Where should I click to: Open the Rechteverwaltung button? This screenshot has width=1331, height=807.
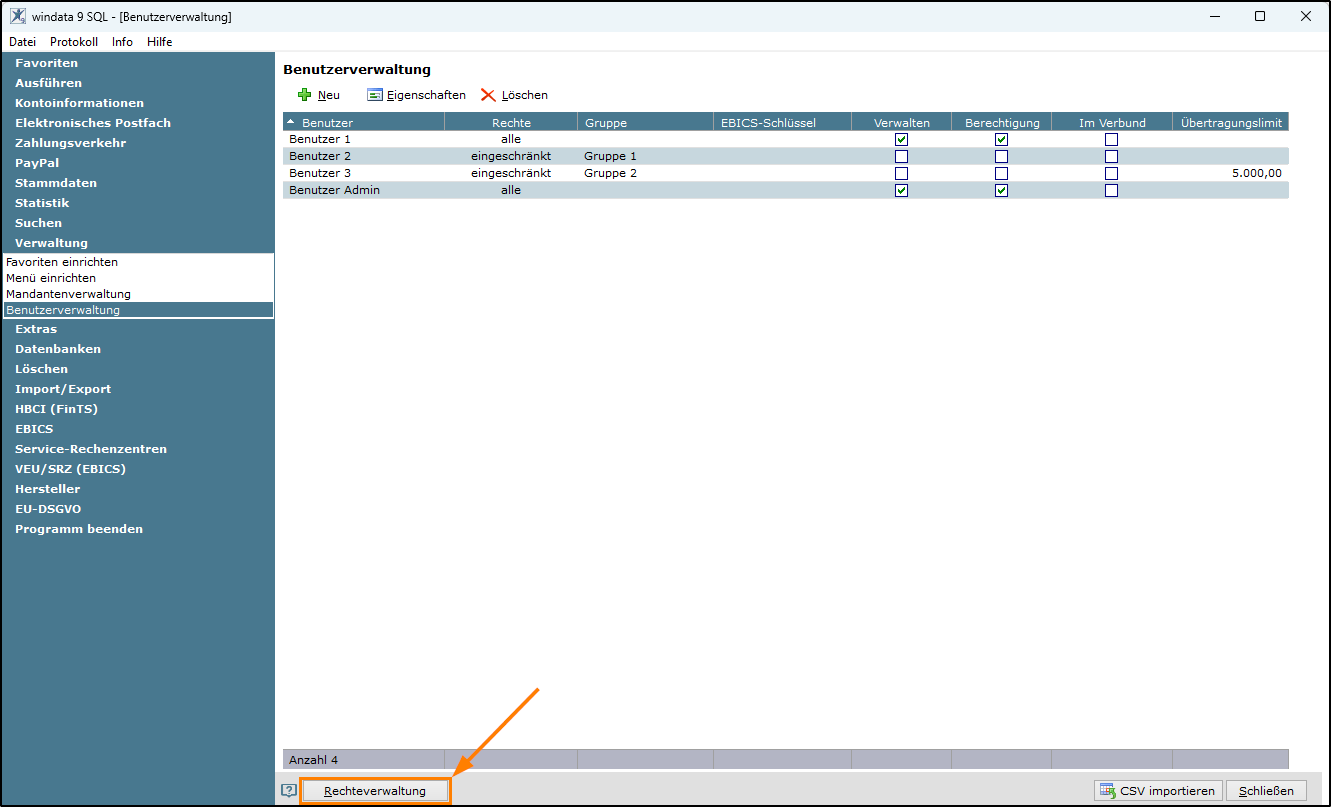pyautogui.click(x=375, y=791)
